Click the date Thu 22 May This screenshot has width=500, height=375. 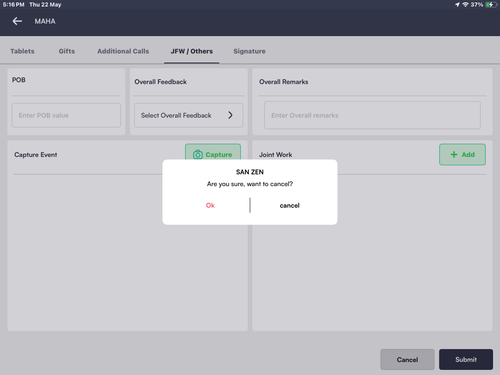45,5
